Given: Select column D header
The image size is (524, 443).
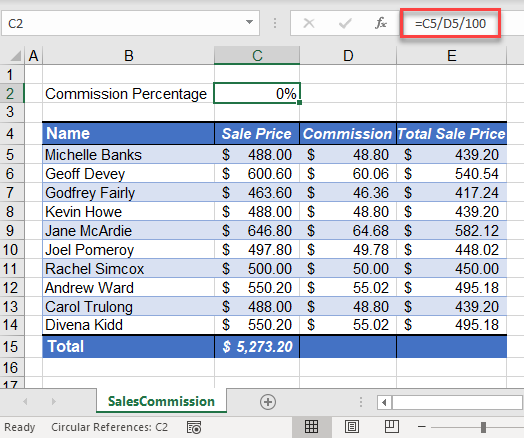Looking at the screenshot, I should tap(348, 55).
